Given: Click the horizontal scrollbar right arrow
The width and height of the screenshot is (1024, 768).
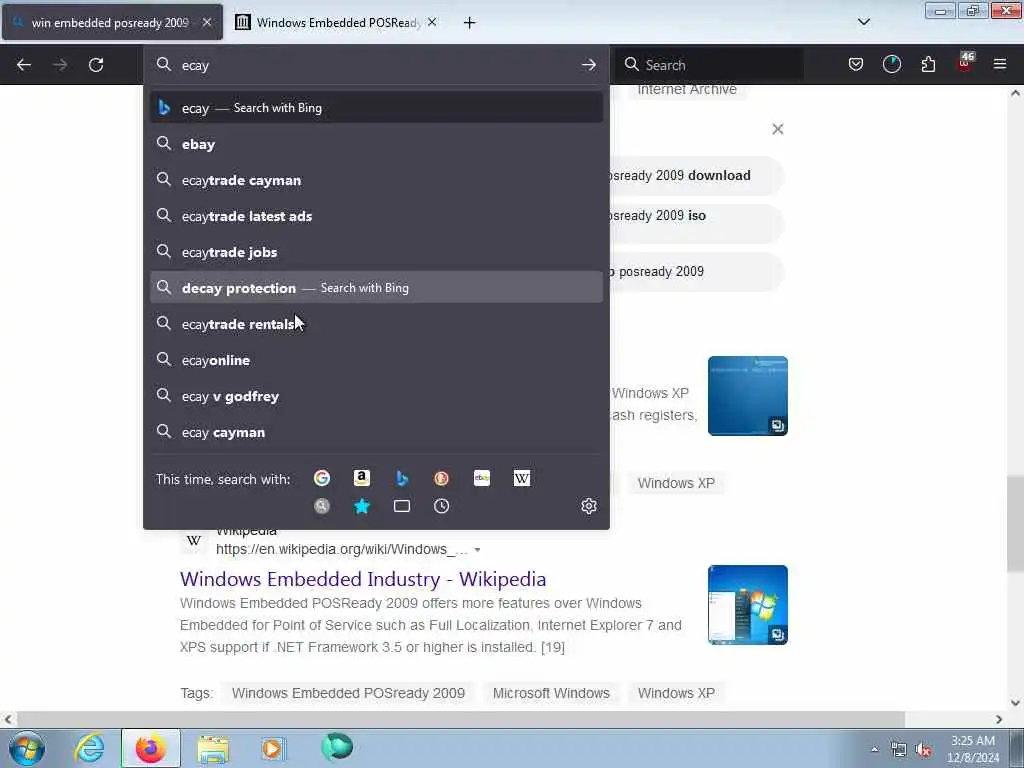Looking at the screenshot, I should tap(999, 720).
